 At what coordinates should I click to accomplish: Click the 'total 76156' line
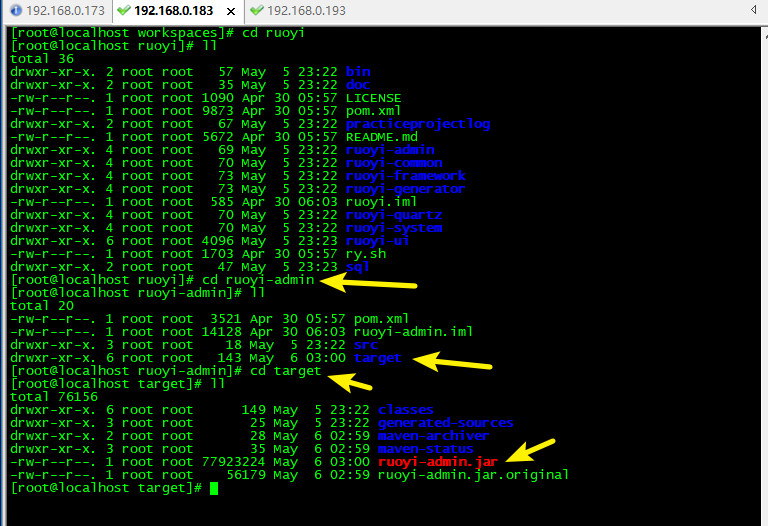[x=54, y=397]
